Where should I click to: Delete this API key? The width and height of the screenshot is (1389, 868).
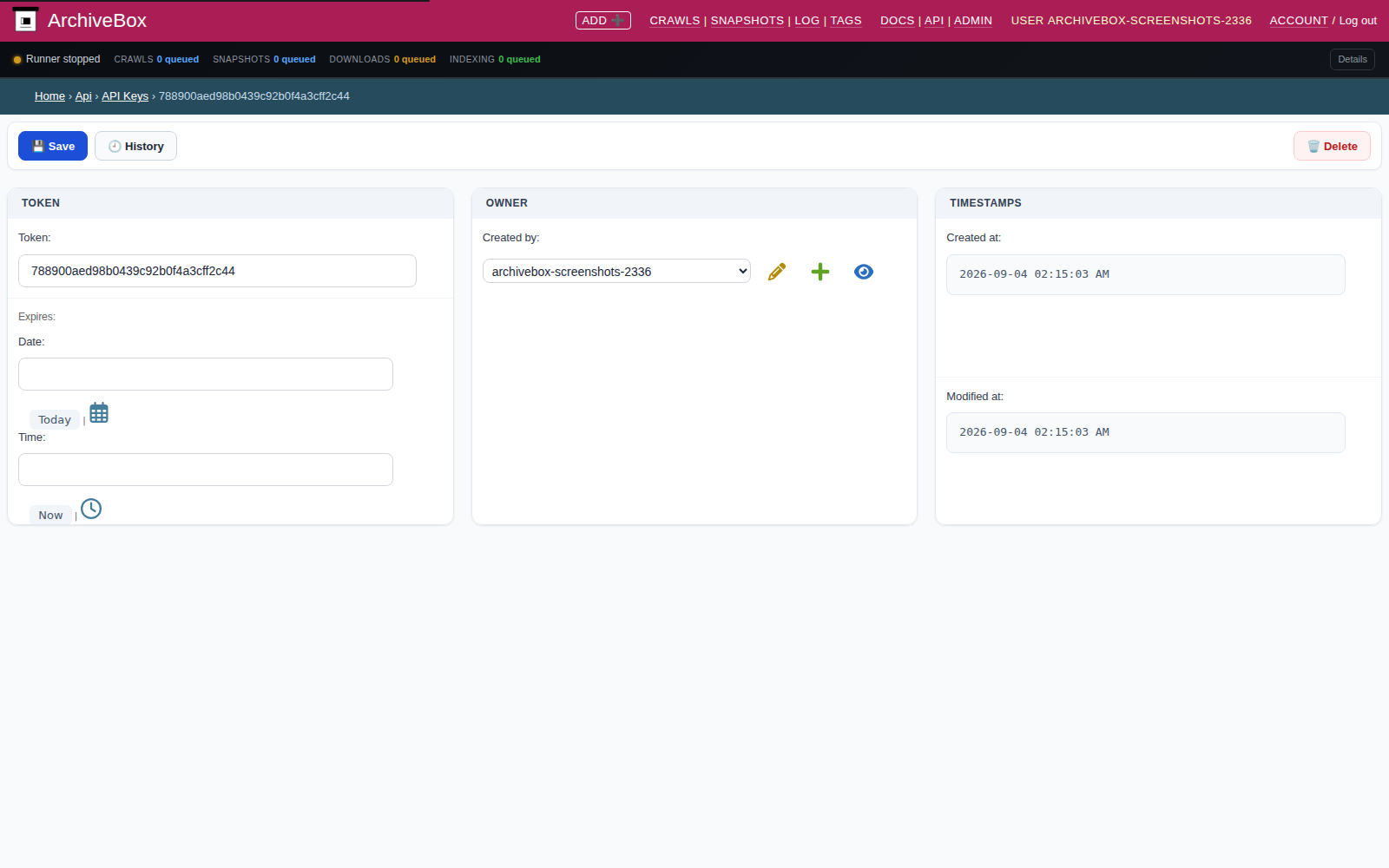[1332, 146]
